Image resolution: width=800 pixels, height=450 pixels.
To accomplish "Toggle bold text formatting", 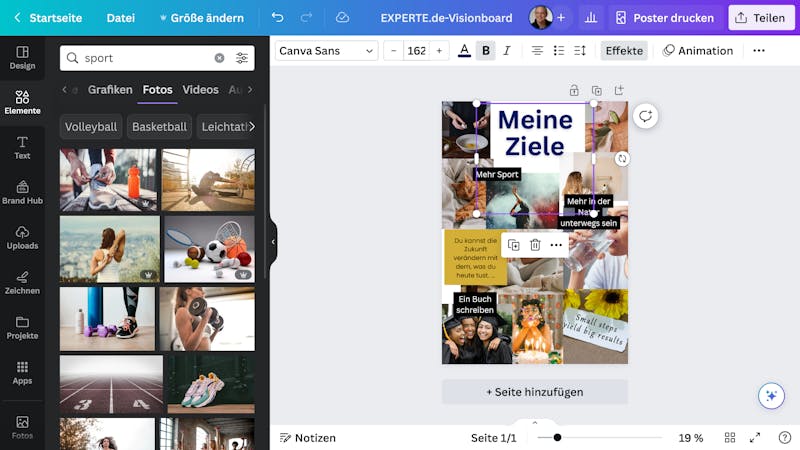I will click(486, 51).
